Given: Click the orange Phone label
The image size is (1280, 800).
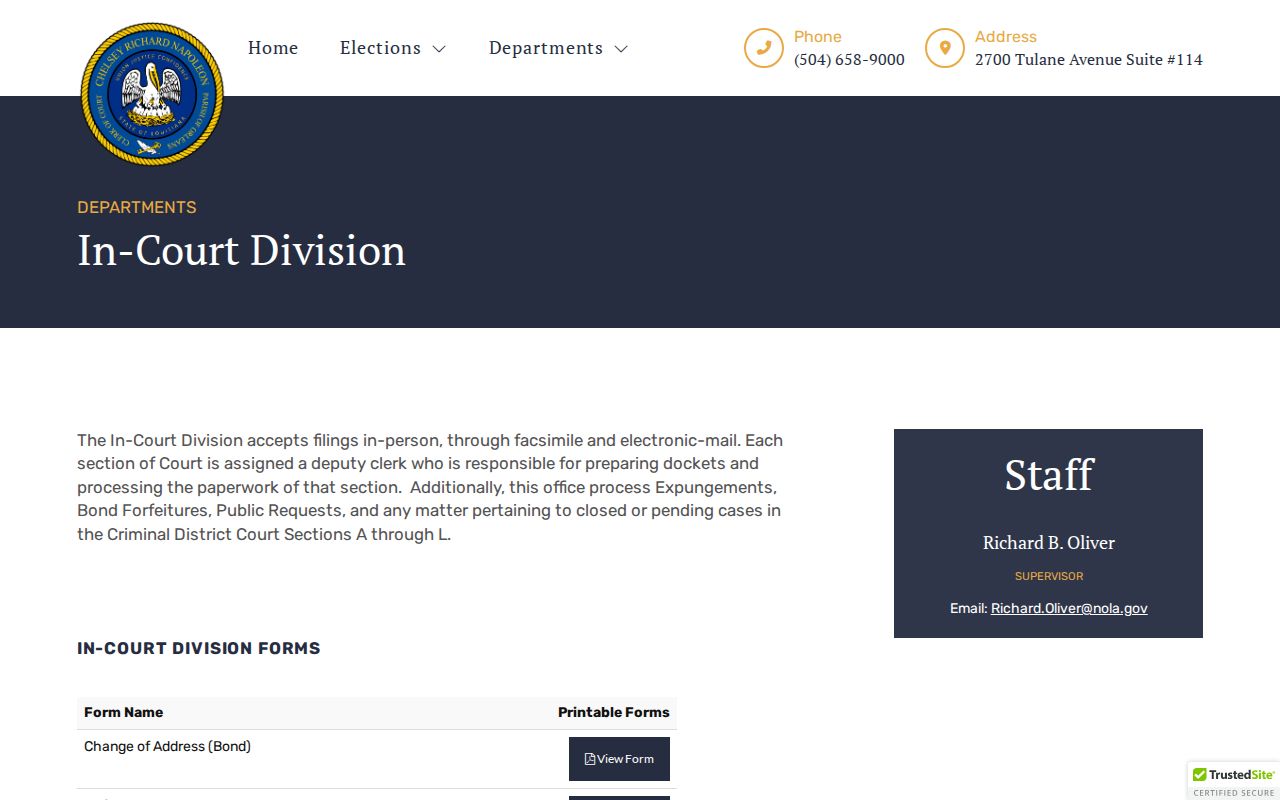Looking at the screenshot, I should 818,37.
